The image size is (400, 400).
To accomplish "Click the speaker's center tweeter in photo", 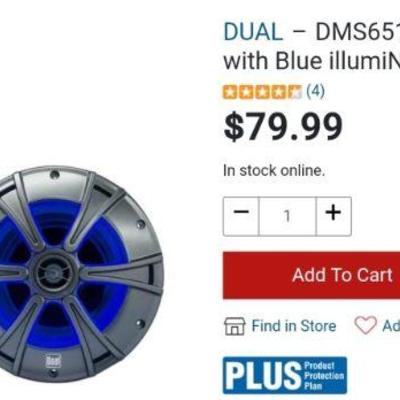I will pyautogui.click(x=54, y=273).
